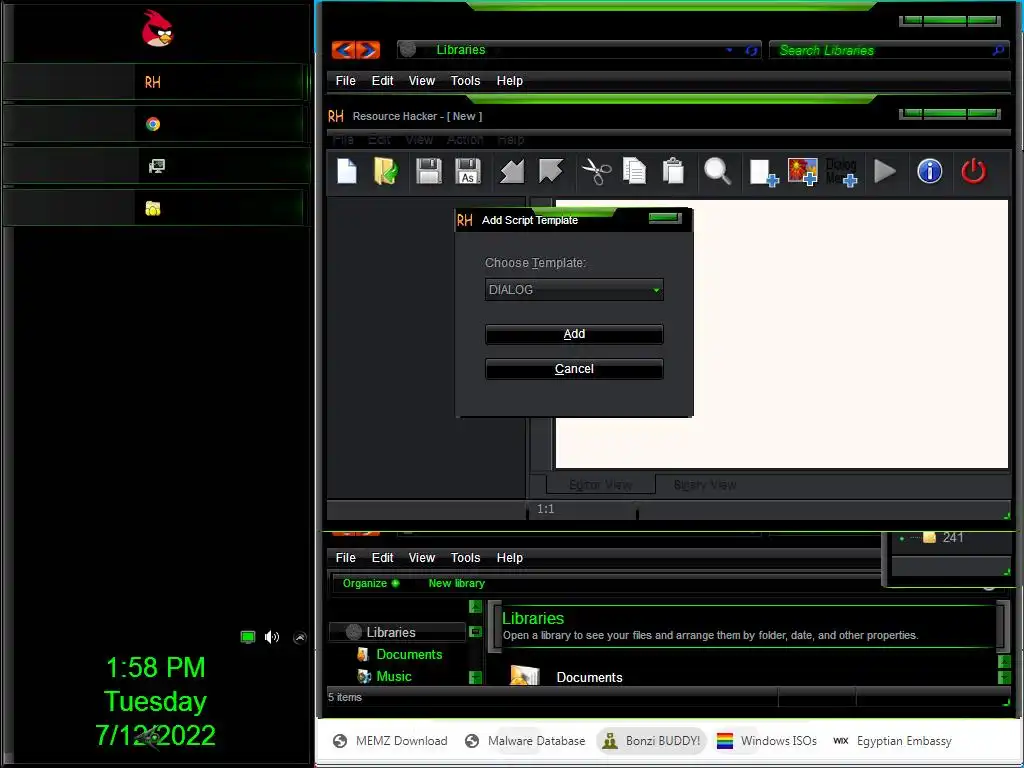Open the Organize dropdown menu
Screen dimensions: 1024x768
pos(370,583)
